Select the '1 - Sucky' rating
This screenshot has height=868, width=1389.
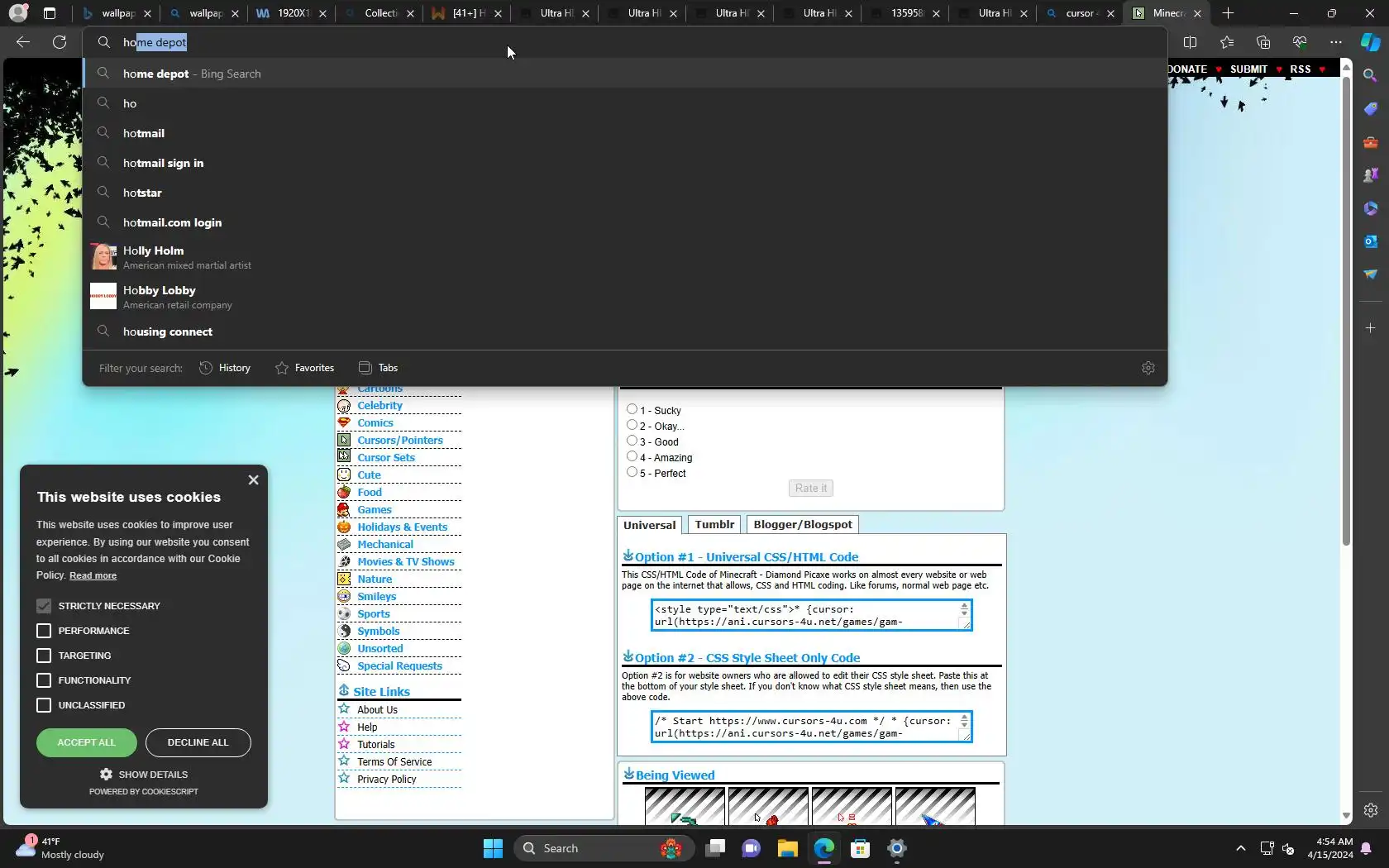point(632,409)
